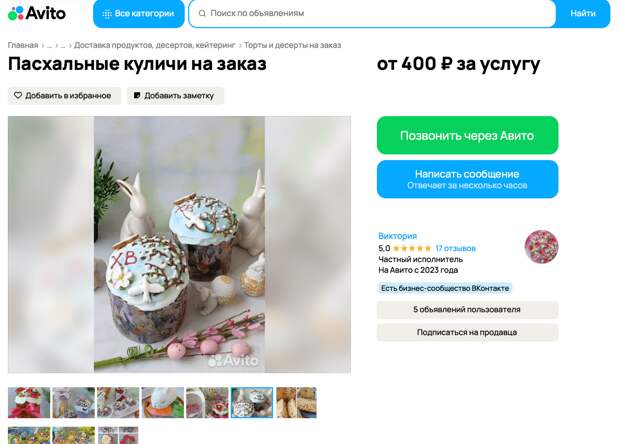Expand second collapsed breadcrumb ellipsis
Image resolution: width=620 pixels, height=444 pixels.
tap(62, 45)
